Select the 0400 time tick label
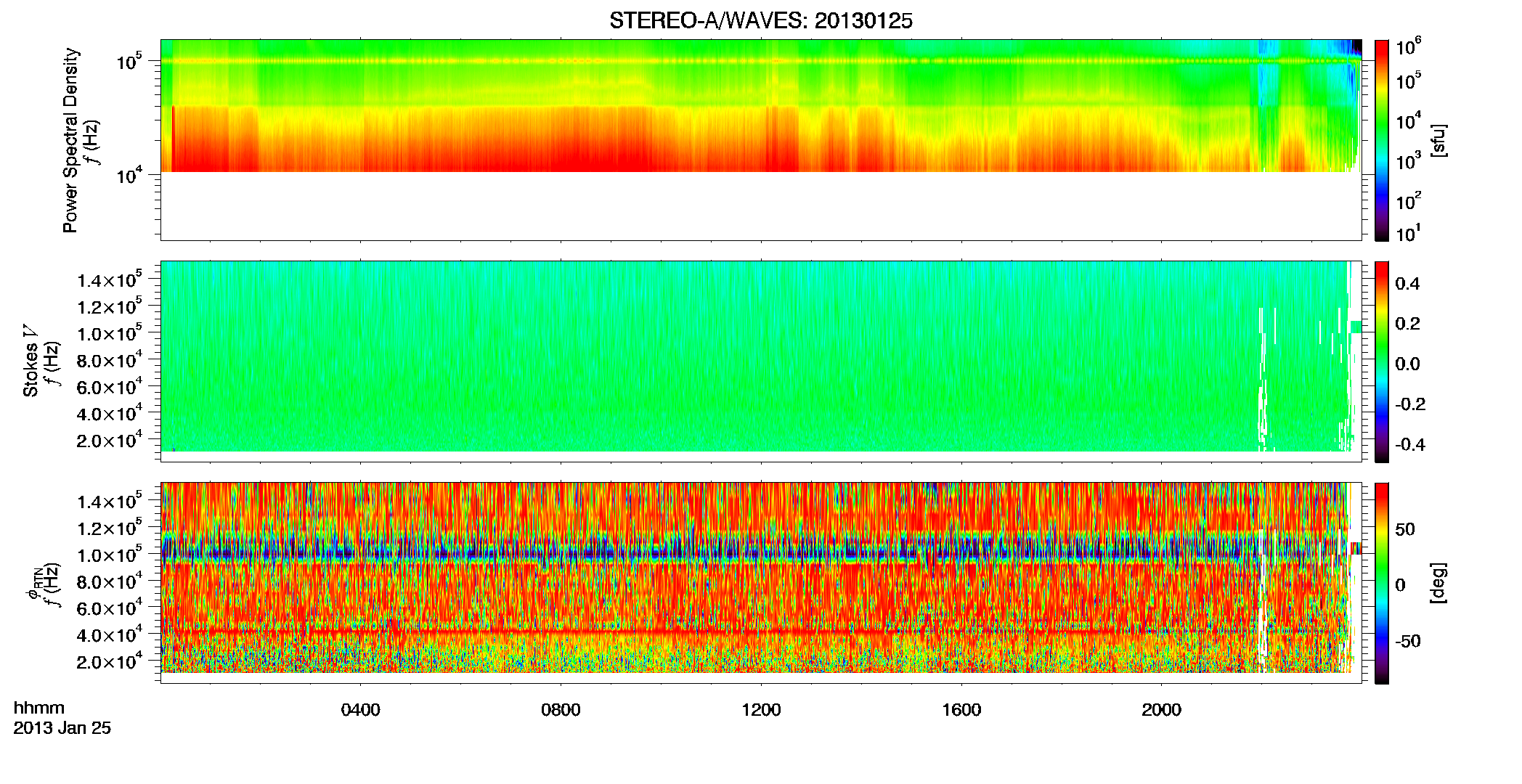Viewport: 1522px width, 784px height. coord(360,710)
